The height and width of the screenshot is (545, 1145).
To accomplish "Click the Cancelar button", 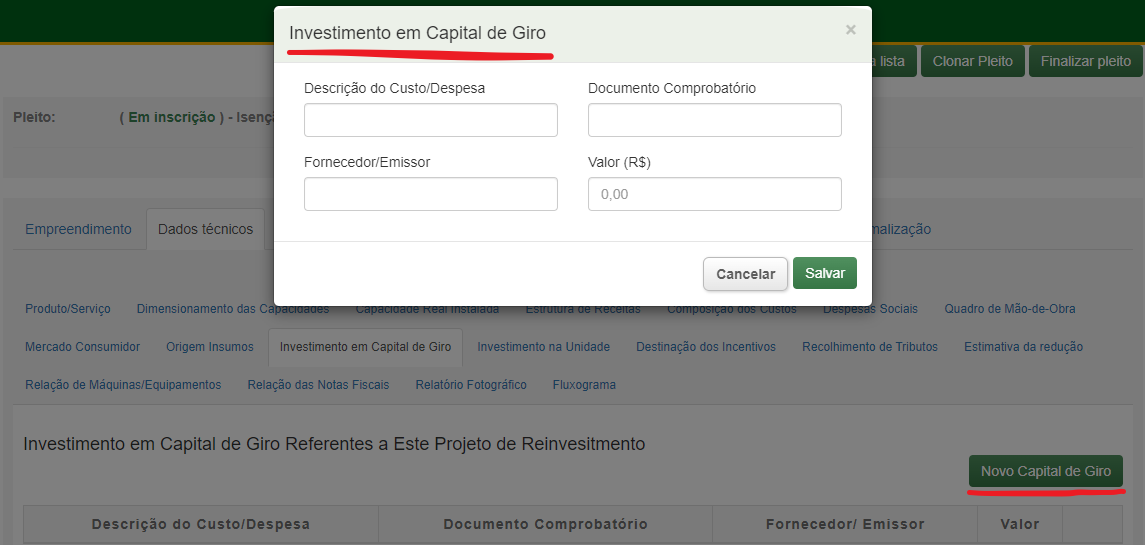I will coord(746,274).
